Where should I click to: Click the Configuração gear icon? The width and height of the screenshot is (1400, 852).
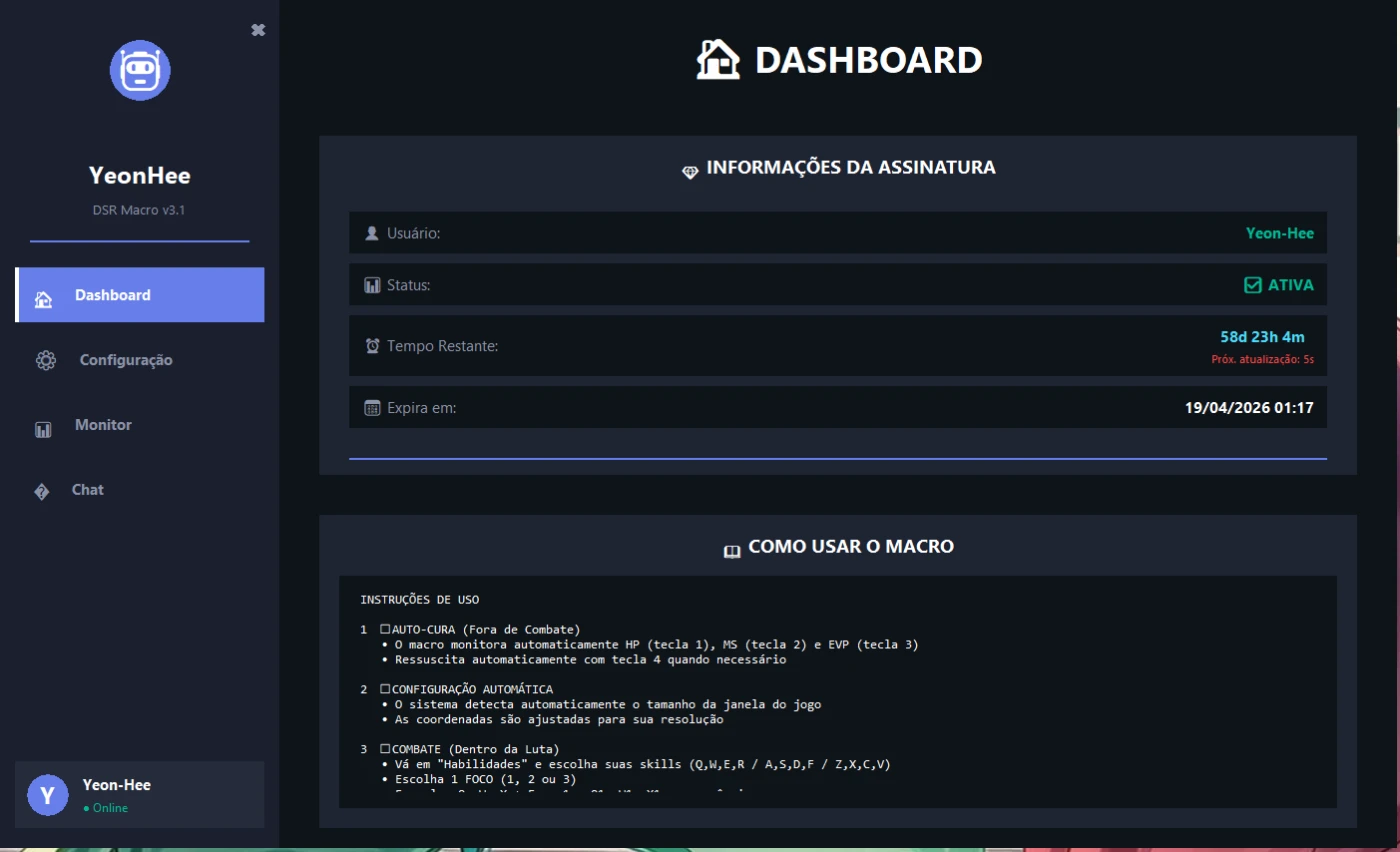point(45,361)
